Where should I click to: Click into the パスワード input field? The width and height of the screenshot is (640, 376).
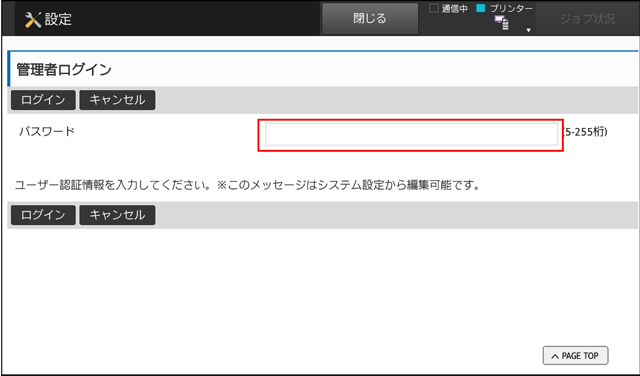click(411, 134)
